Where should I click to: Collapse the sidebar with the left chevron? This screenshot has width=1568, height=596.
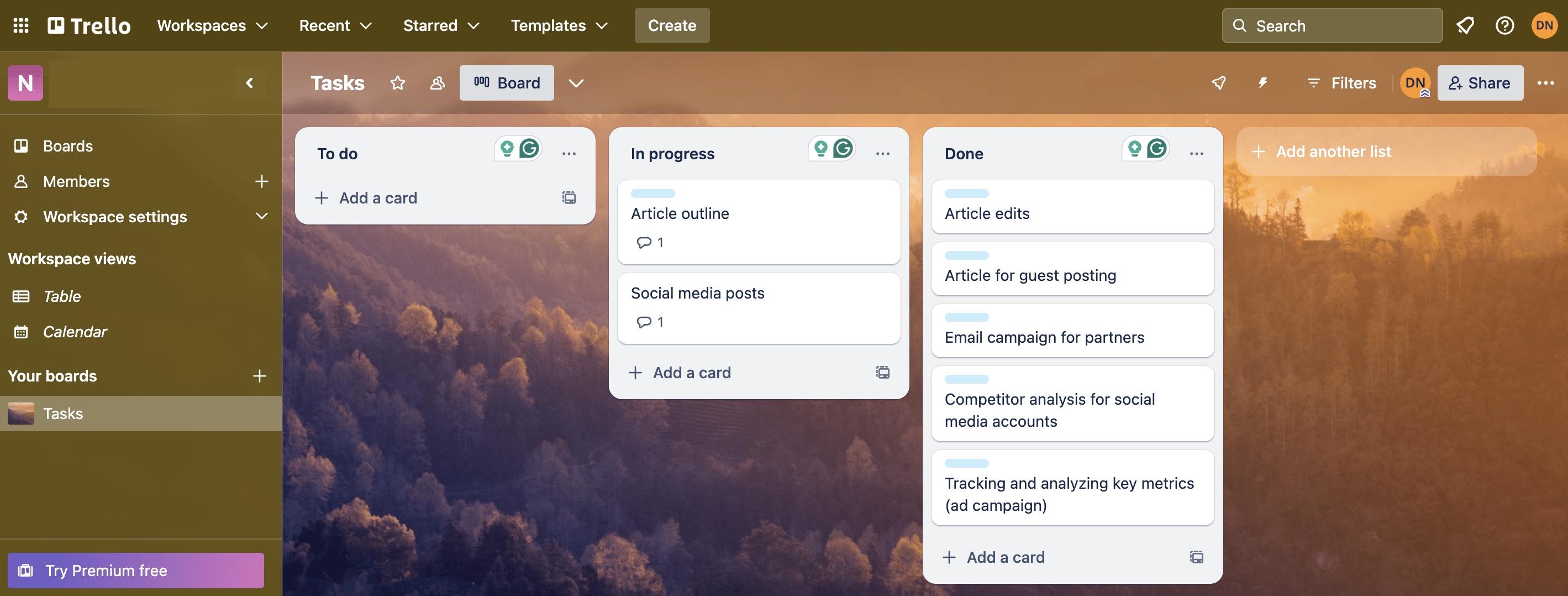tap(249, 83)
